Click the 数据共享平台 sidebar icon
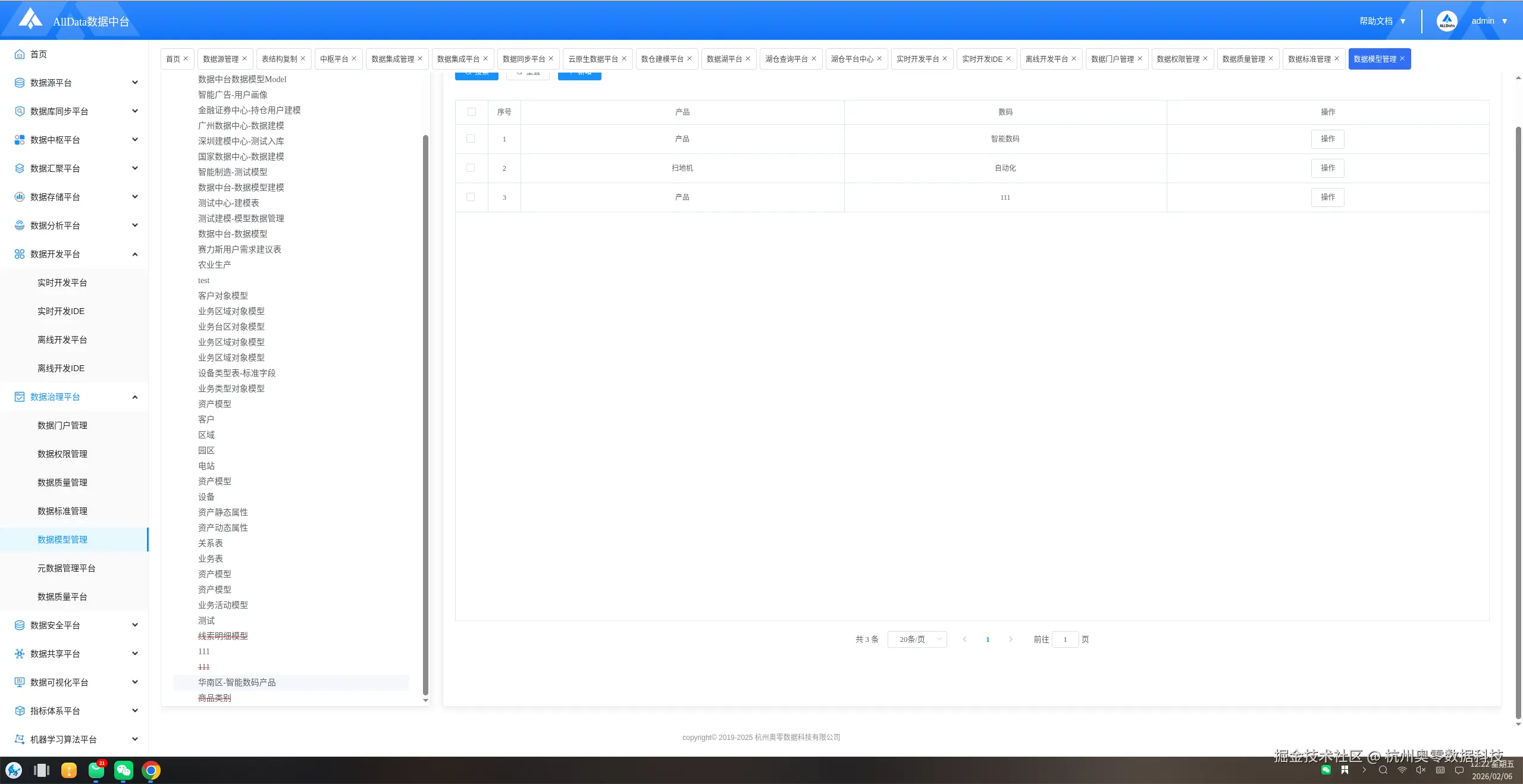The image size is (1523, 784). click(x=20, y=654)
